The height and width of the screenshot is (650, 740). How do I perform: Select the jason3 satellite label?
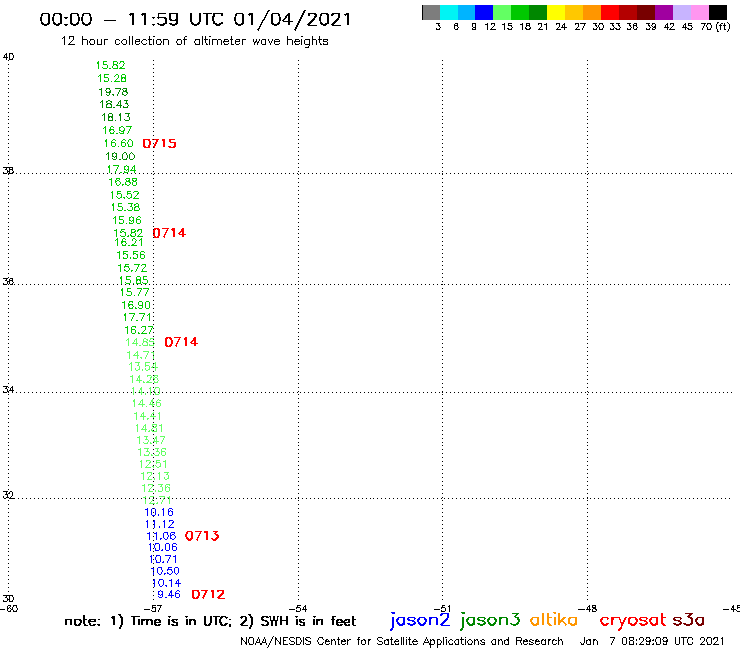[490, 620]
